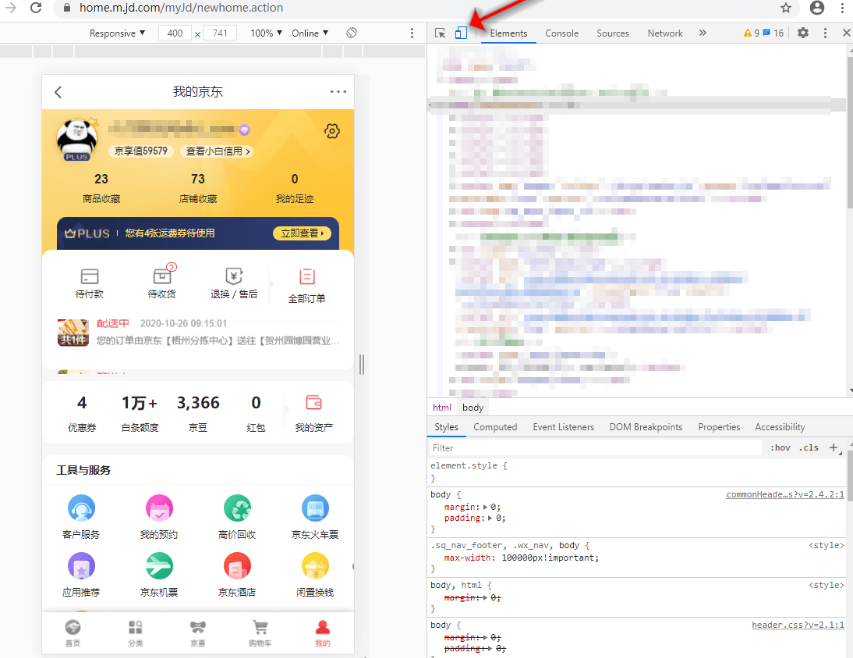Switch to the Computed tab

[x=495, y=427]
